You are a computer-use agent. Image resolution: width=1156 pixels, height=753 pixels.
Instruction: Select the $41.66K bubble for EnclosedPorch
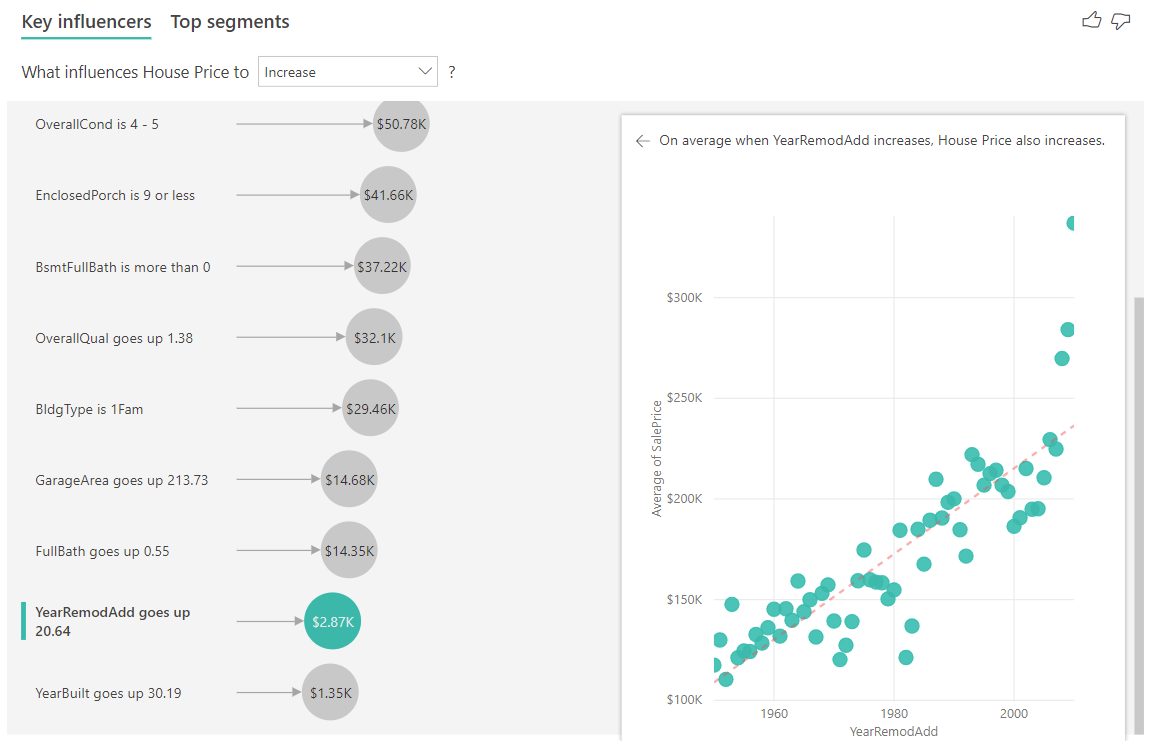pos(388,195)
